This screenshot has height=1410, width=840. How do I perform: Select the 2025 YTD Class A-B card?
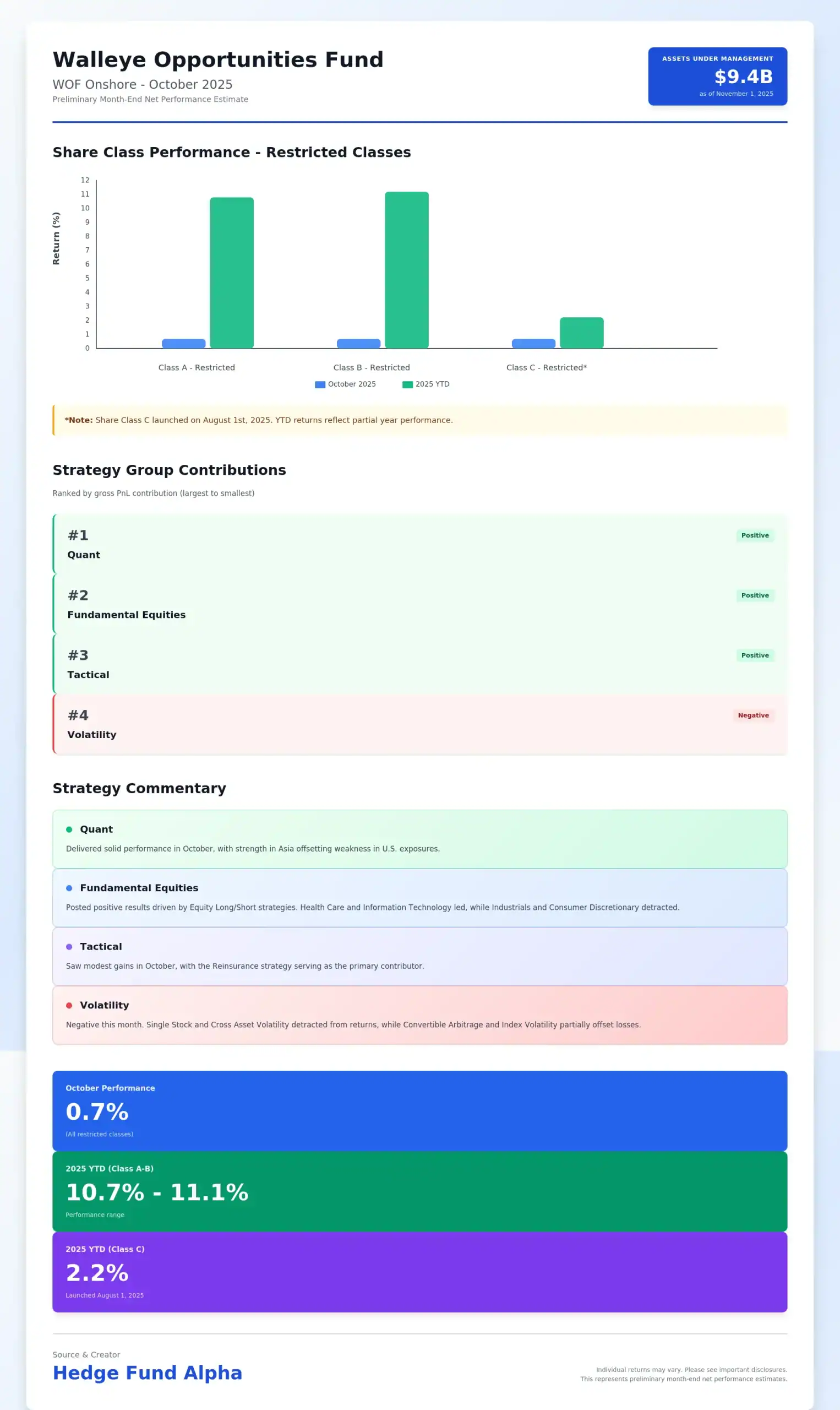tap(419, 1191)
